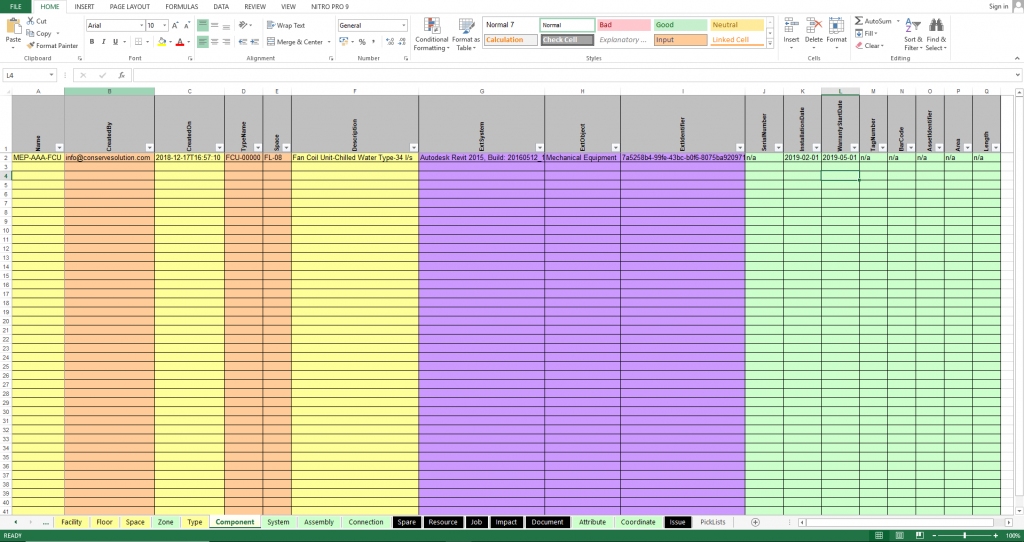Open the PAGE LAYOUT ribbon tab
The image size is (1024, 542).
click(x=129, y=6)
